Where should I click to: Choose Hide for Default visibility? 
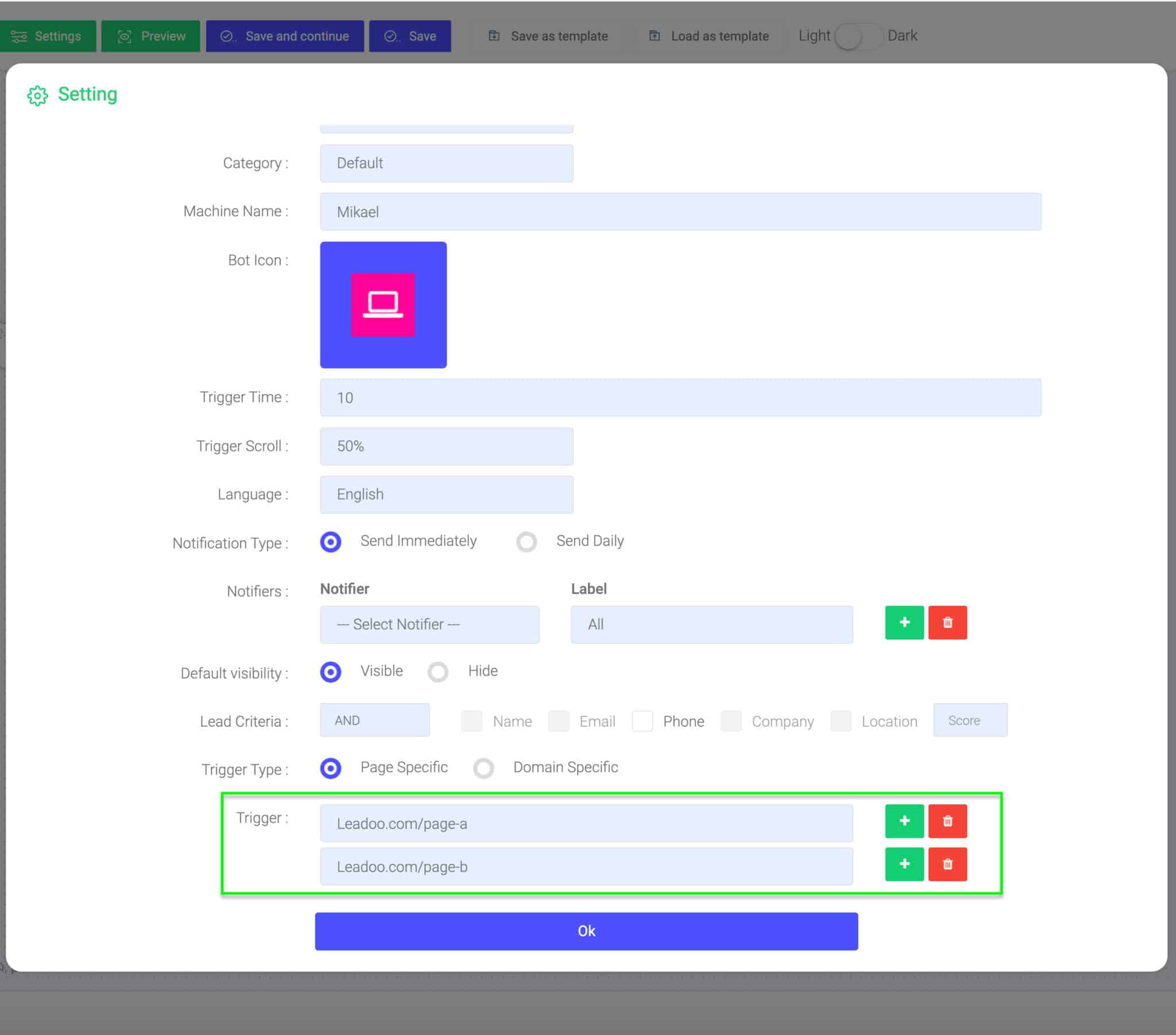pos(438,672)
